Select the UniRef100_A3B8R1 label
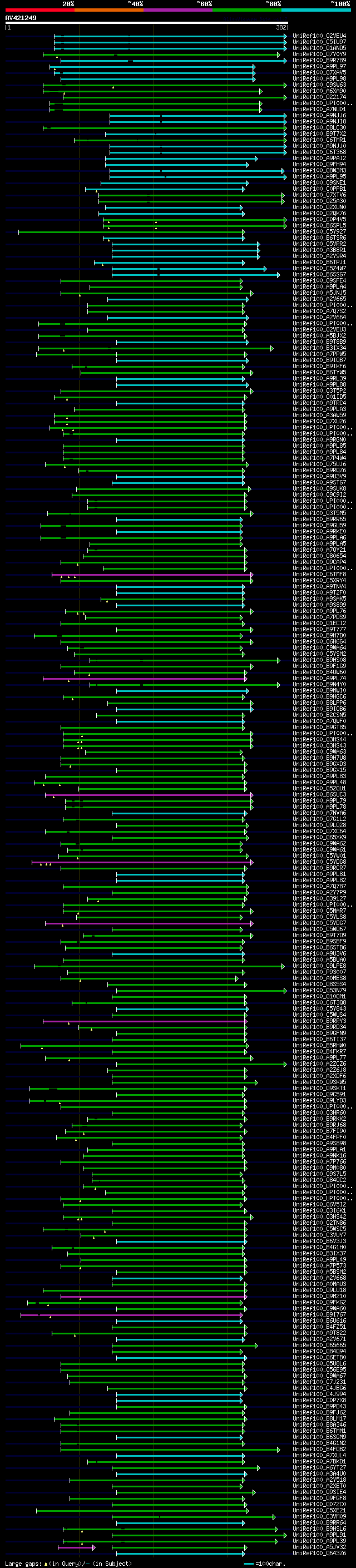 pos(319,250)
